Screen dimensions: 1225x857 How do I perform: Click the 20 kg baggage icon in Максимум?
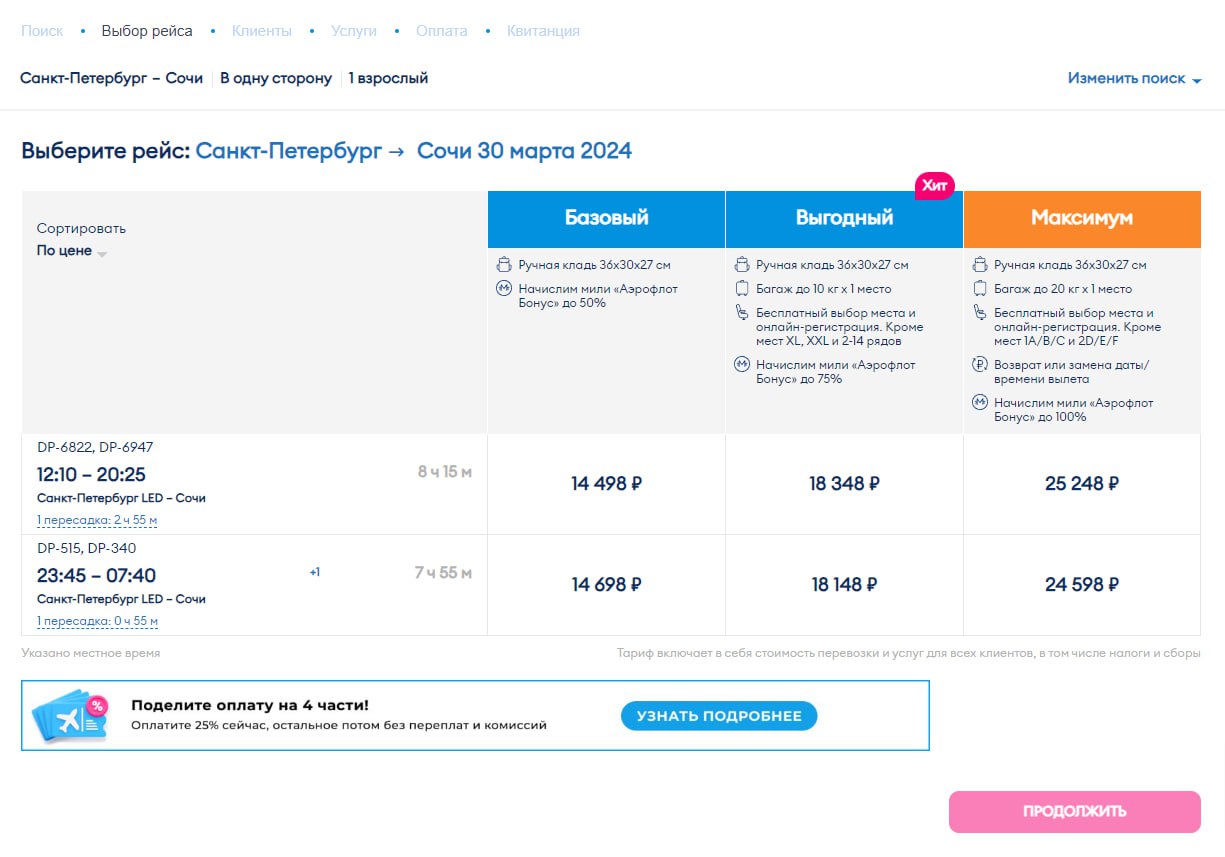[x=980, y=289]
